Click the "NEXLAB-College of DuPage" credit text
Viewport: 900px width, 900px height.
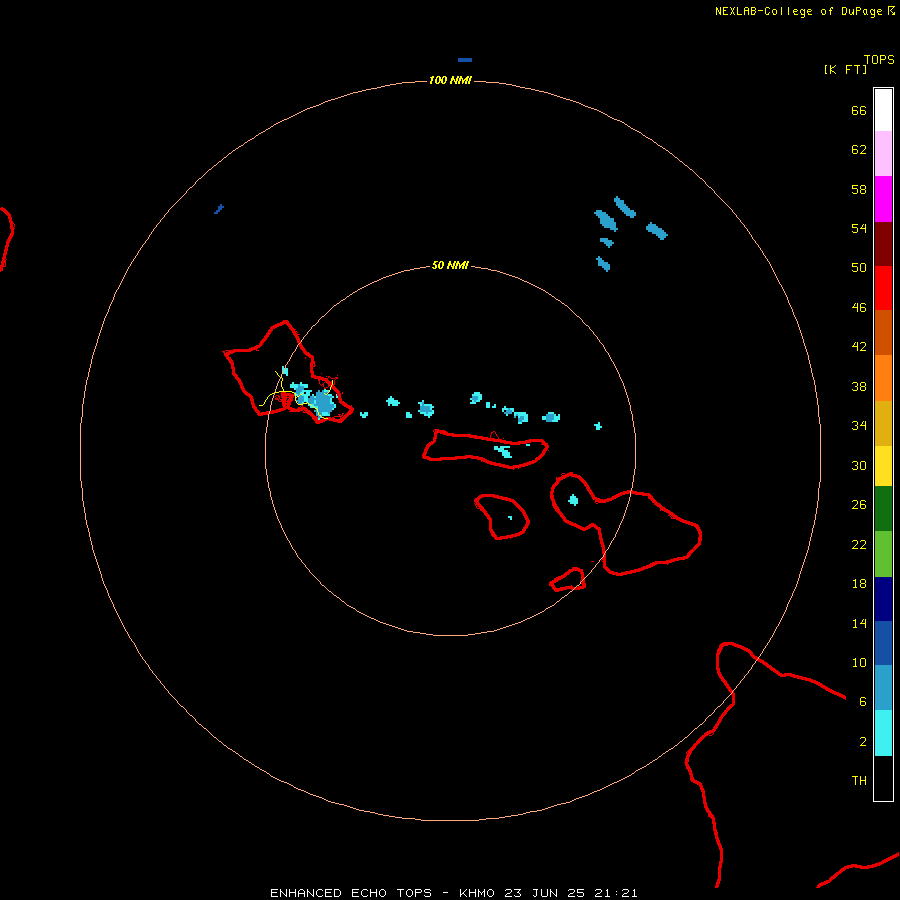(x=798, y=11)
